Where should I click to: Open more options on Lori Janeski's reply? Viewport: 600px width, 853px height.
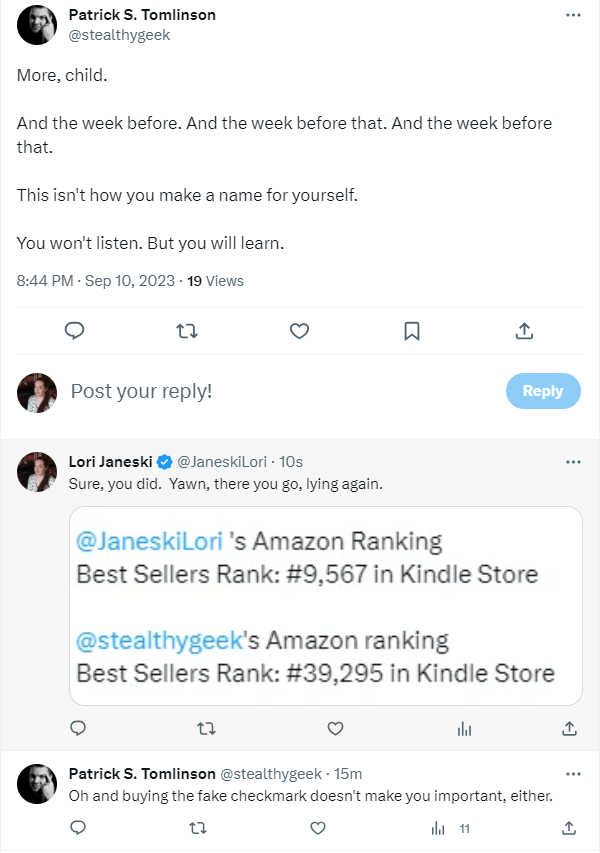(572, 462)
